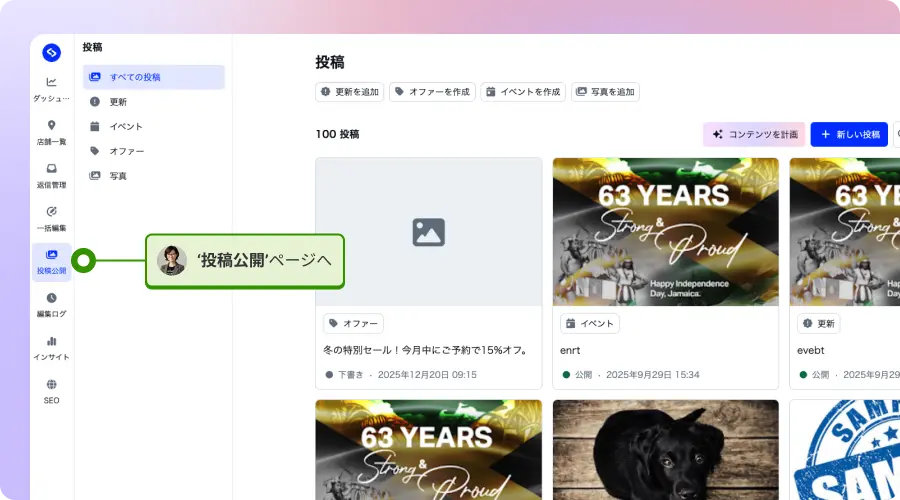Open SEO globe icon
Screen dimensions: 900x500
[51, 384]
